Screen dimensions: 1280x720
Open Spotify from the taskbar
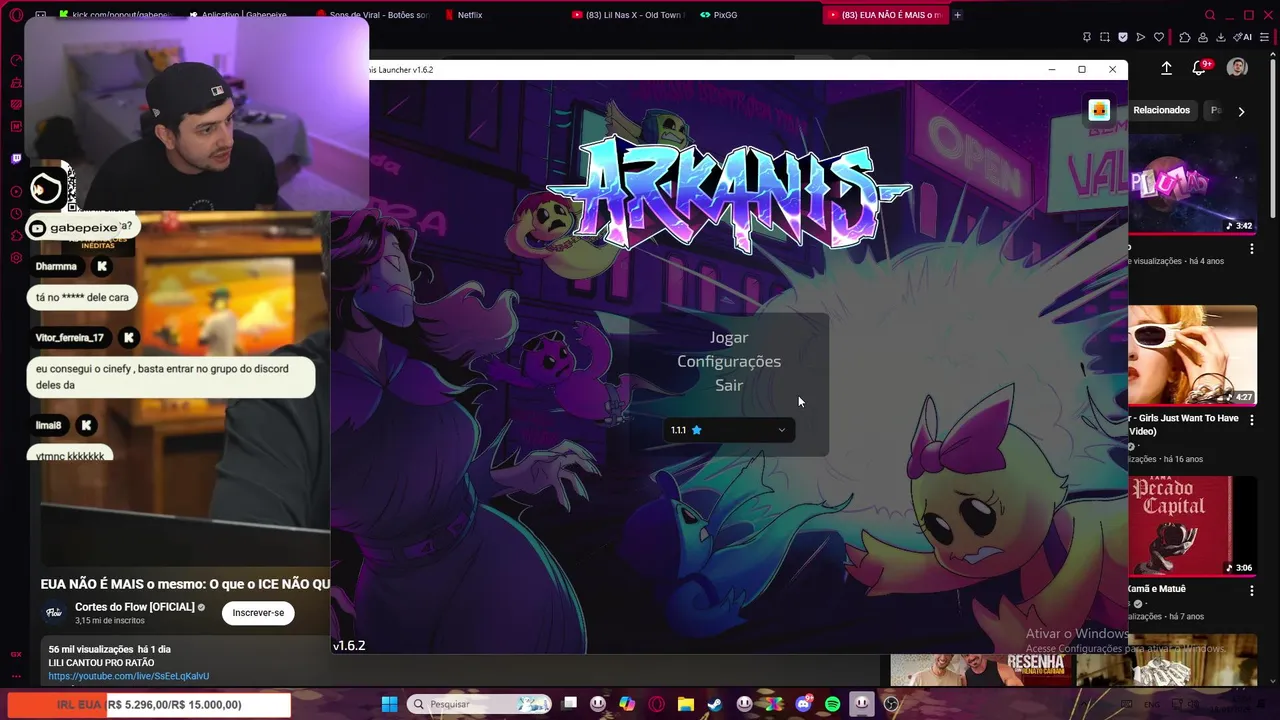833,704
